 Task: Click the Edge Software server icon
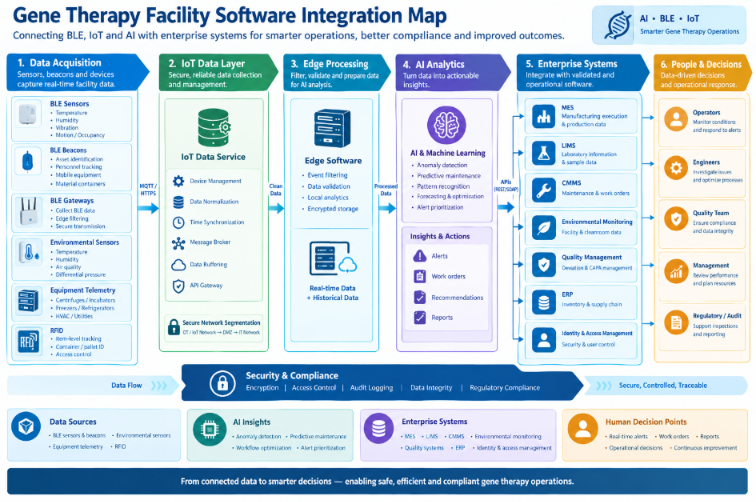point(332,129)
